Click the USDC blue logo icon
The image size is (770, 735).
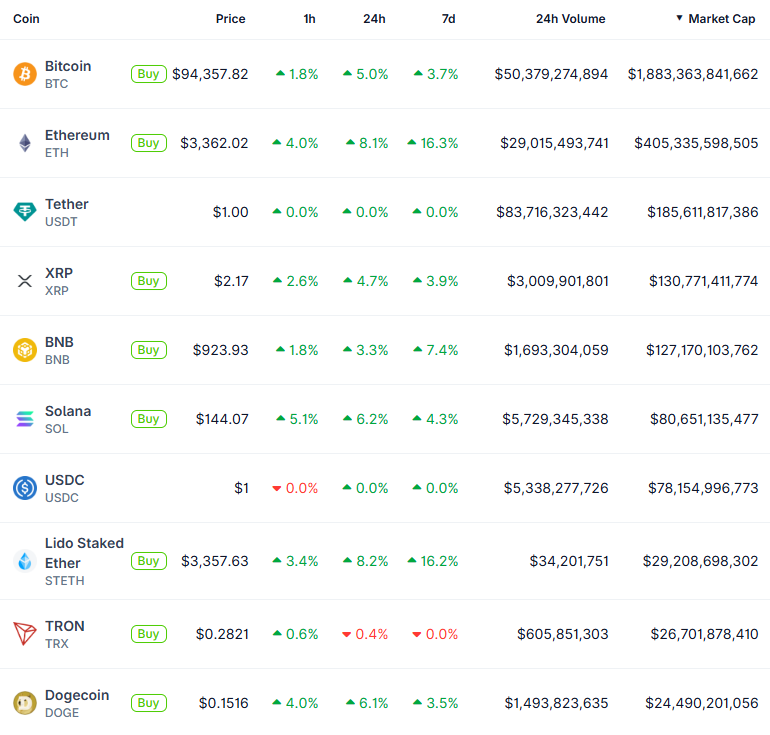tap(24, 488)
